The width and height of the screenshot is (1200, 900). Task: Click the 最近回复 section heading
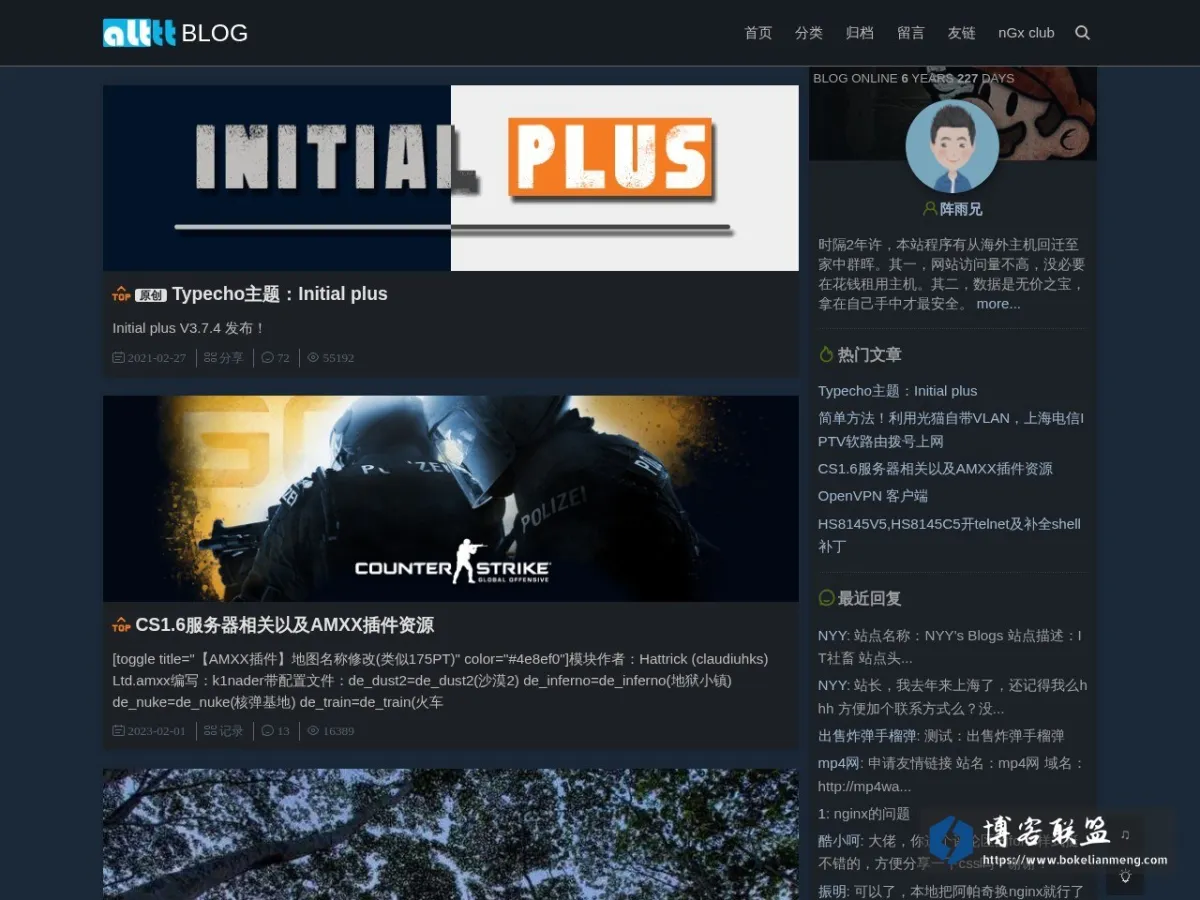coord(870,598)
